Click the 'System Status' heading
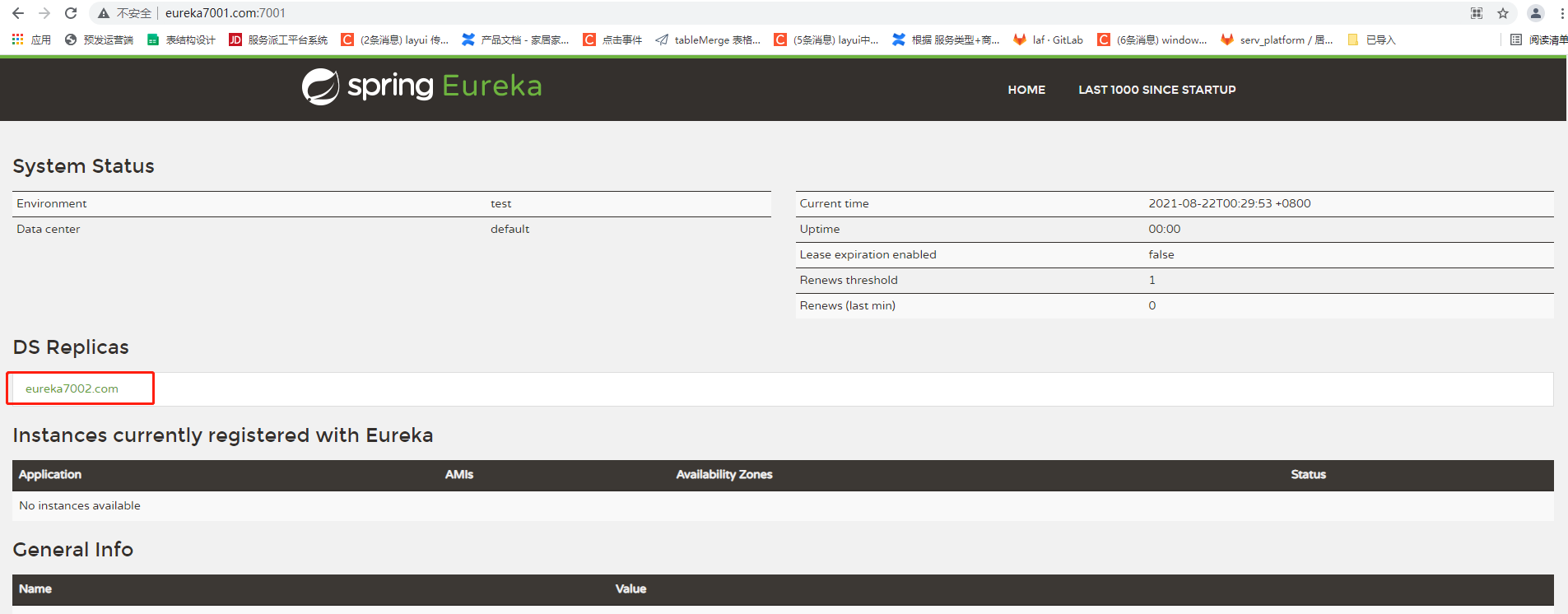 [83, 166]
